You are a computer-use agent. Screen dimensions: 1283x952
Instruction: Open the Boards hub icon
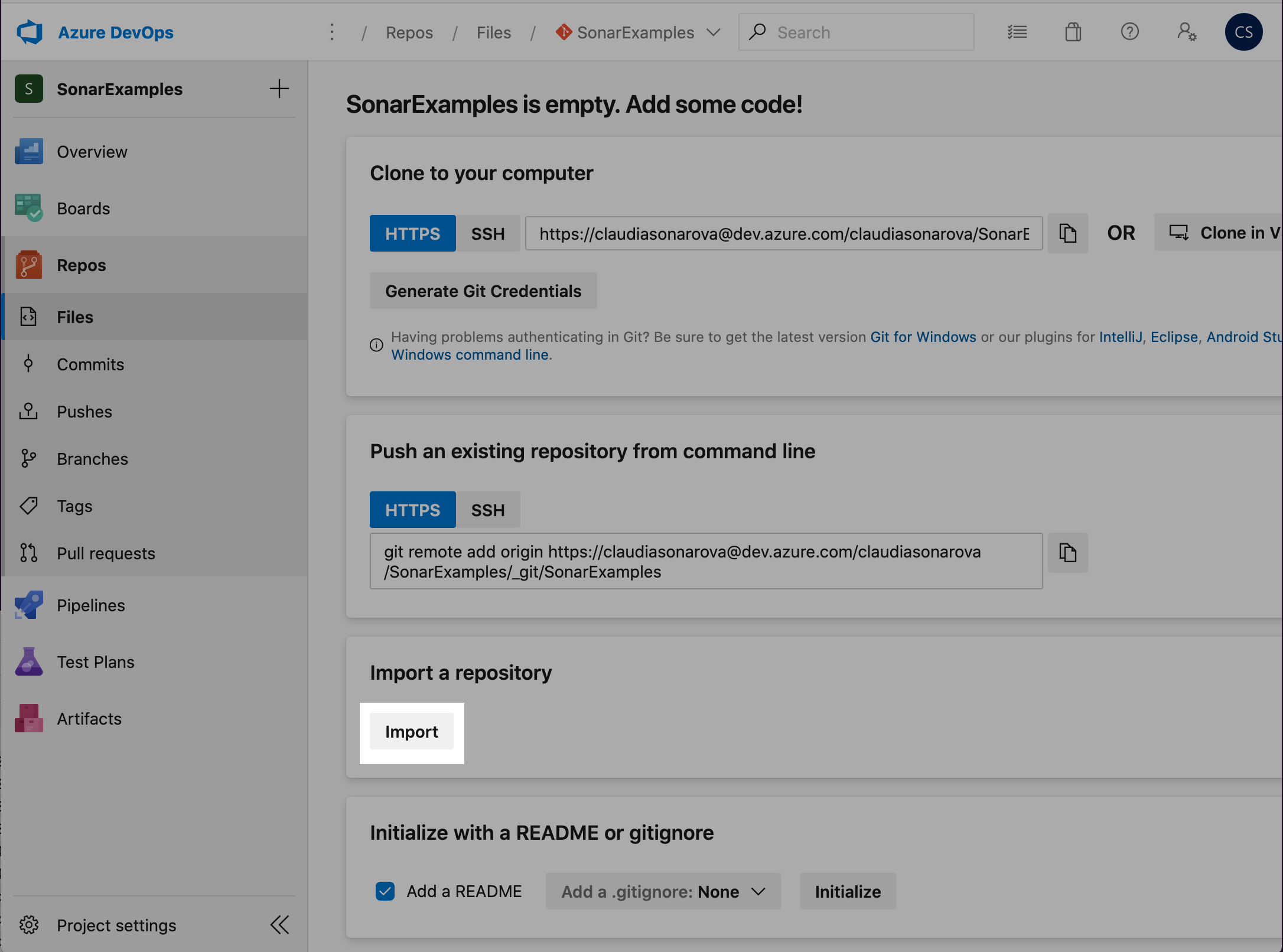coord(29,208)
